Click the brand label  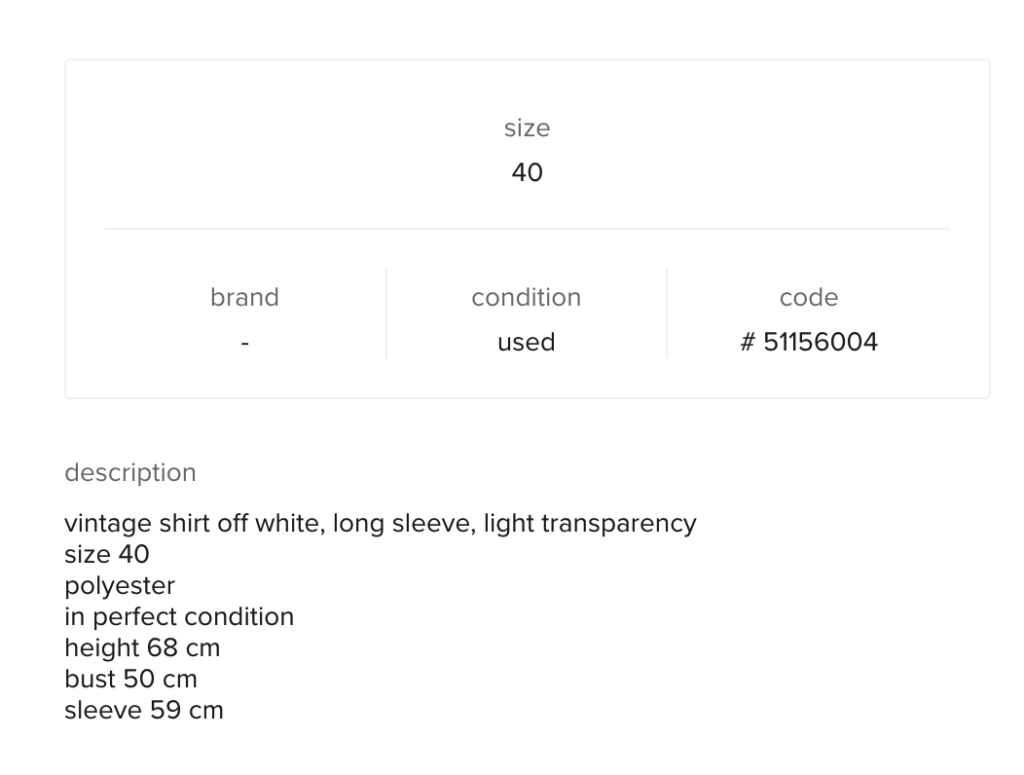click(245, 297)
